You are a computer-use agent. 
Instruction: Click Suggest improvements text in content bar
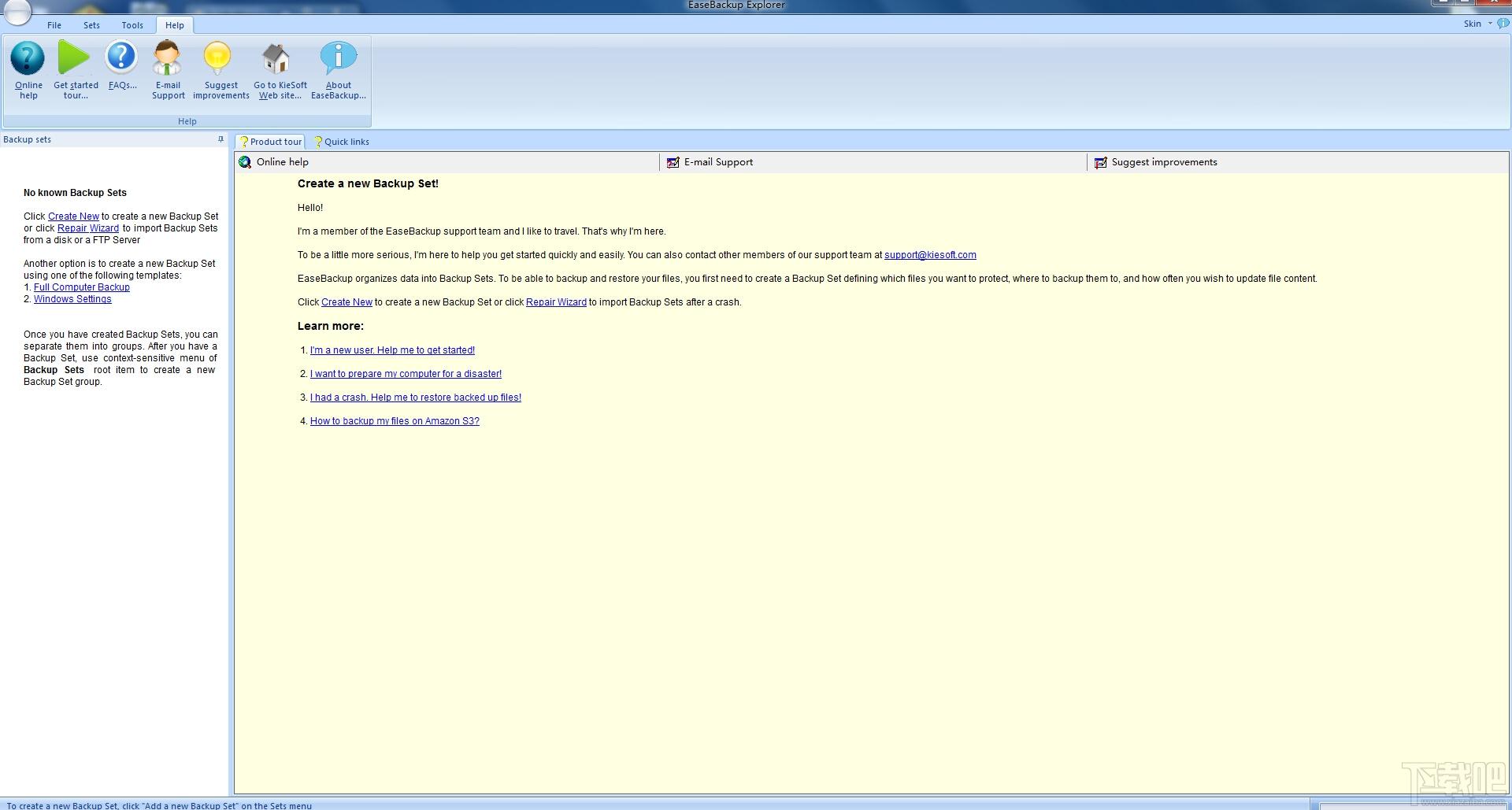[x=1164, y=162]
